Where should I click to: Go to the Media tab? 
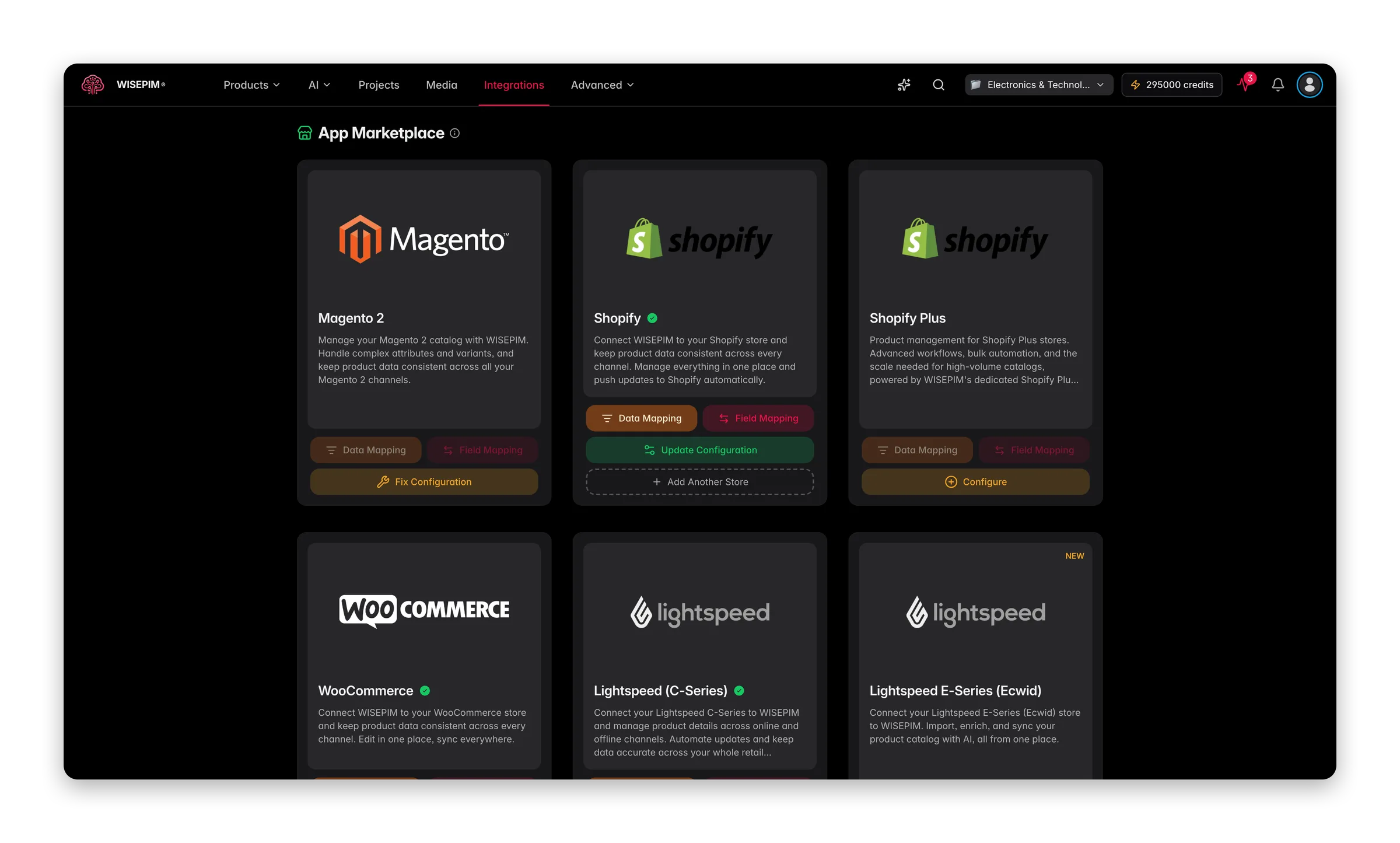442,85
